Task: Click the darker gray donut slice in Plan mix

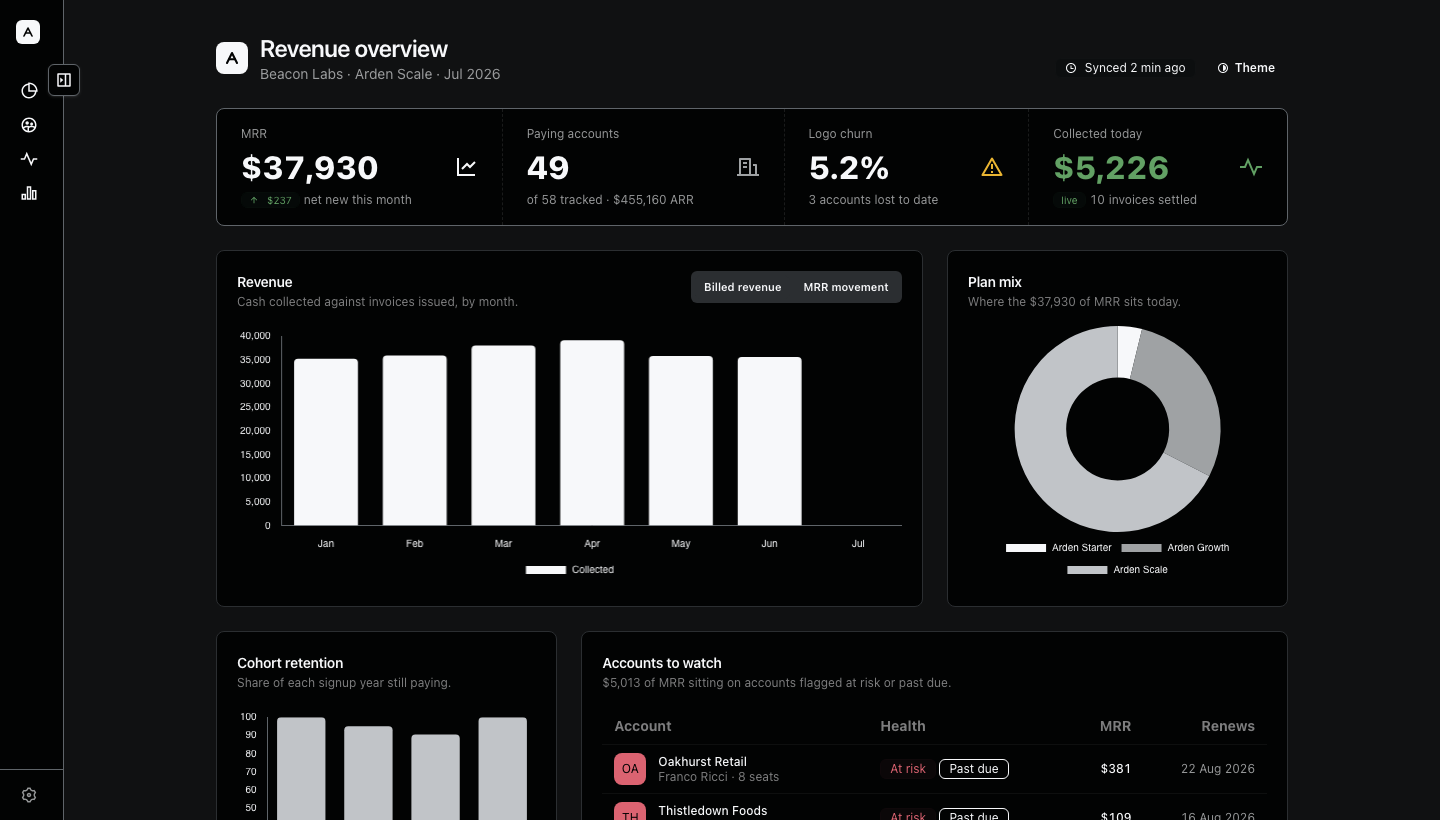Action: click(1182, 400)
